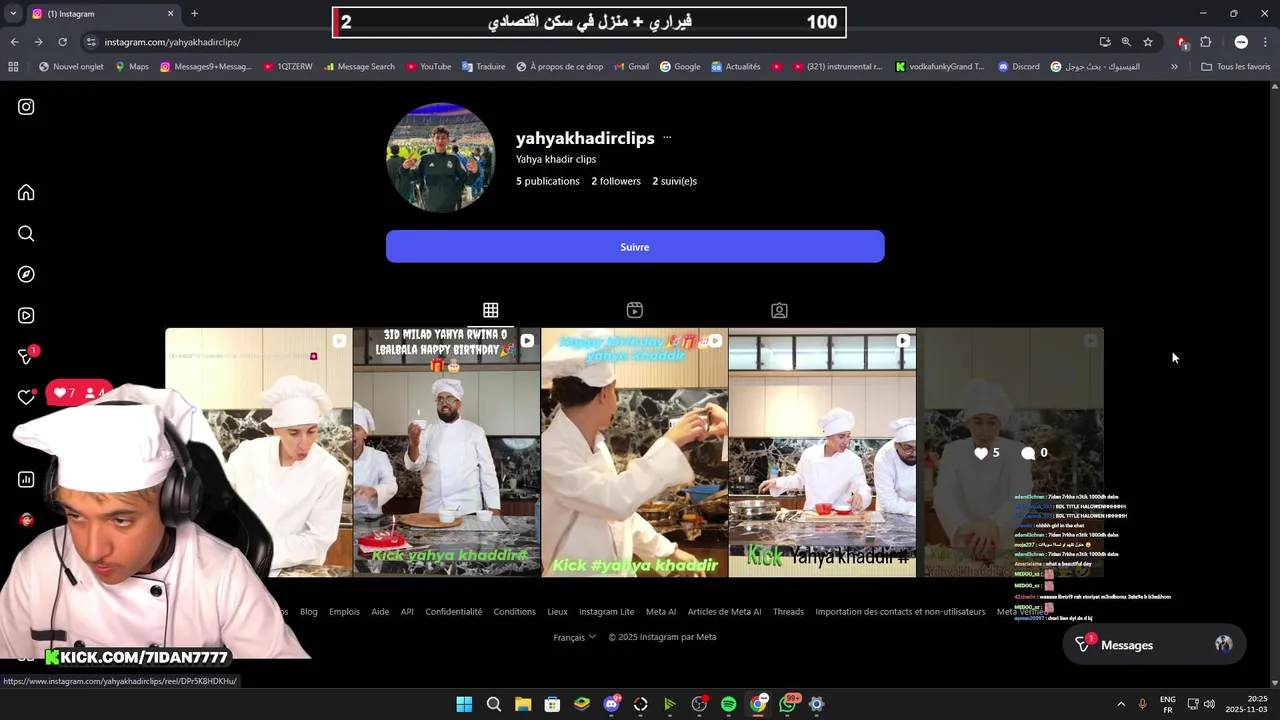Open the Emplois footer link
The width and height of the screenshot is (1280, 720).
pos(344,612)
